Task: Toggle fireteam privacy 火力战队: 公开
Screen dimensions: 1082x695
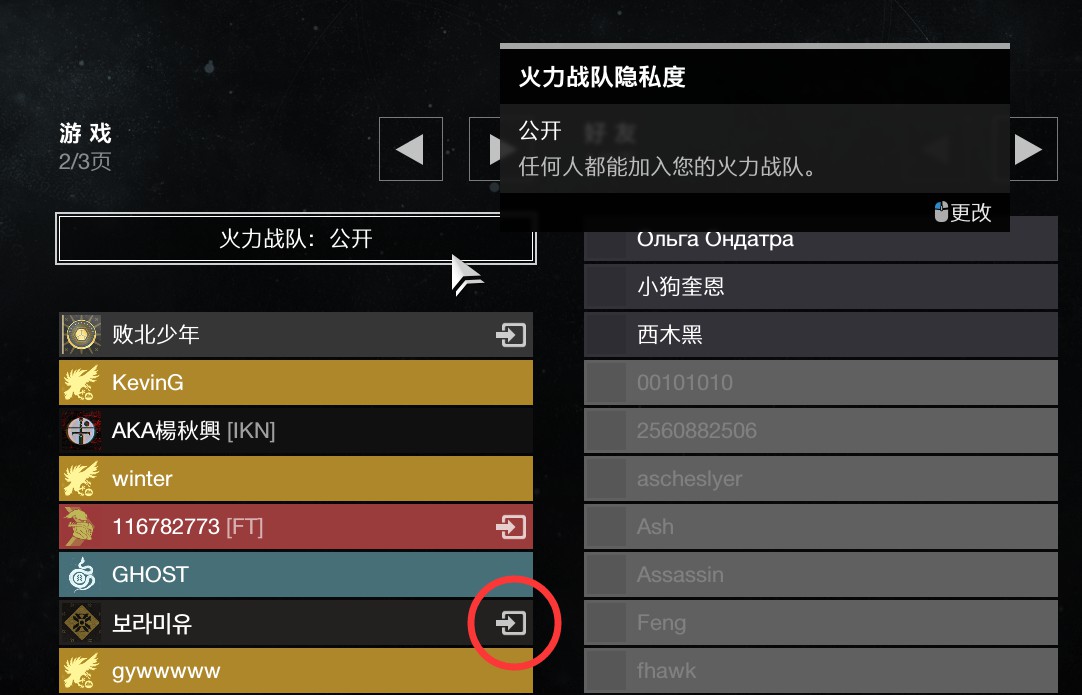Action: coord(295,239)
